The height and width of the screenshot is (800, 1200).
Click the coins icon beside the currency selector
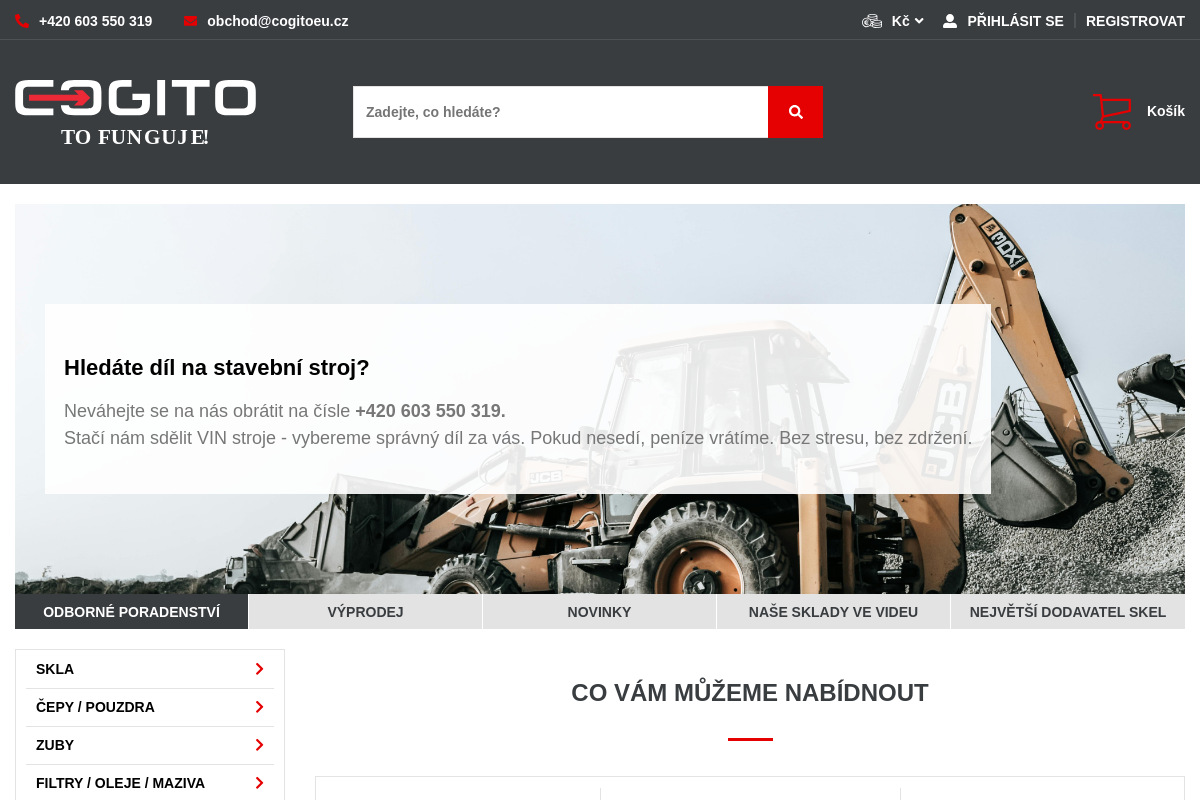pyautogui.click(x=870, y=20)
